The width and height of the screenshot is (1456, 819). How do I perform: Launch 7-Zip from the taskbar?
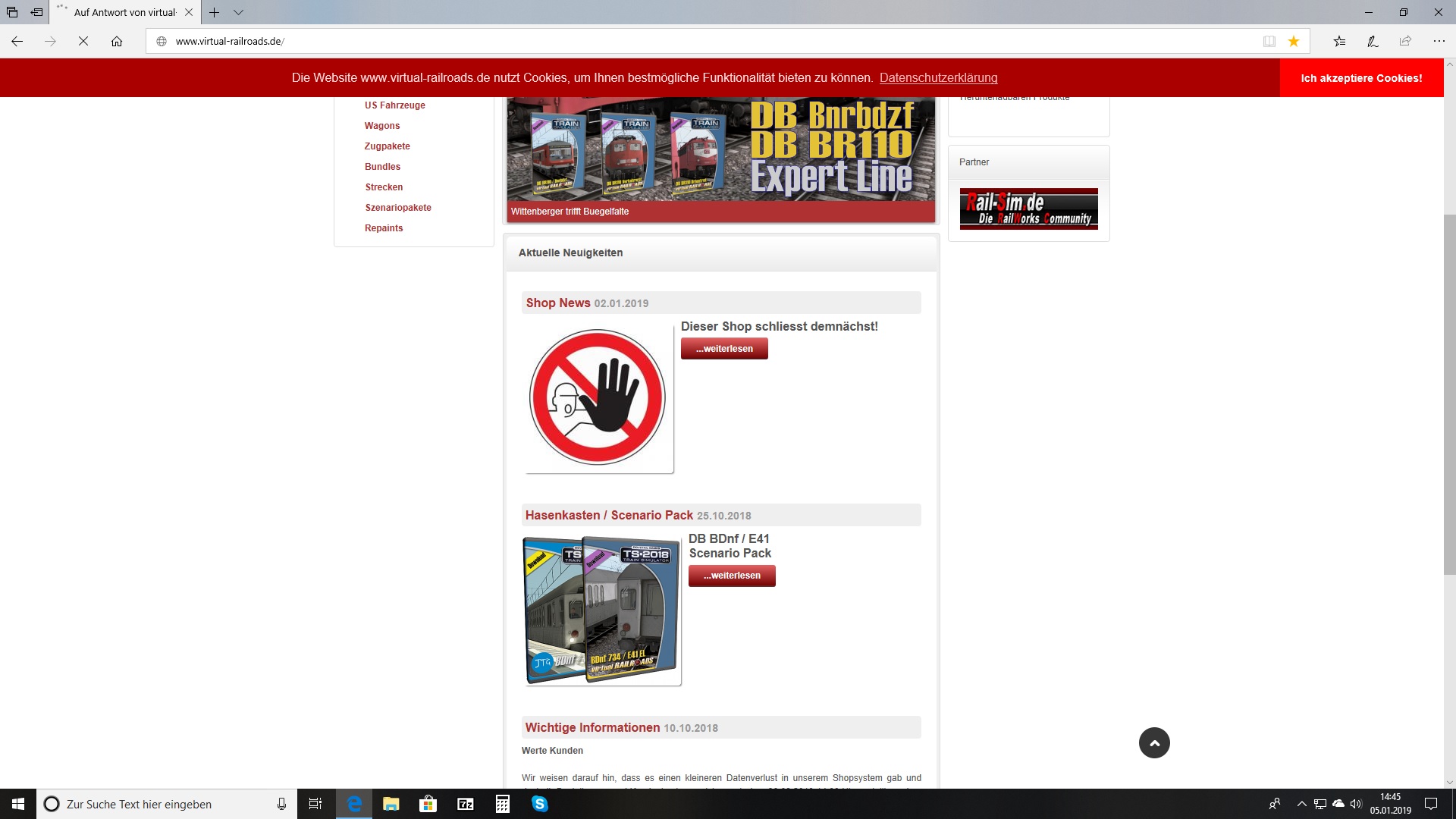(x=466, y=804)
